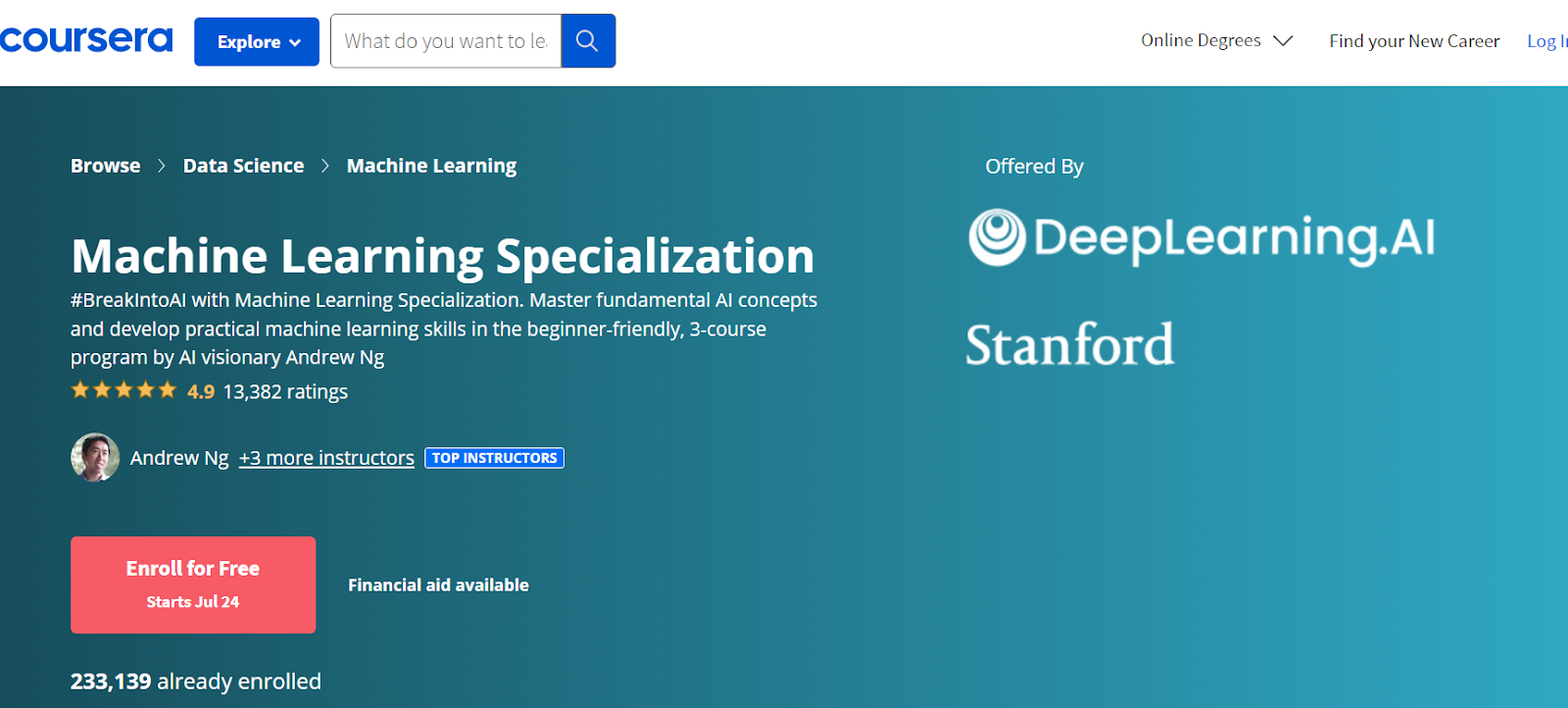The image size is (1568, 708).
Task: Click Enroll for Free button
Action: 193,584
